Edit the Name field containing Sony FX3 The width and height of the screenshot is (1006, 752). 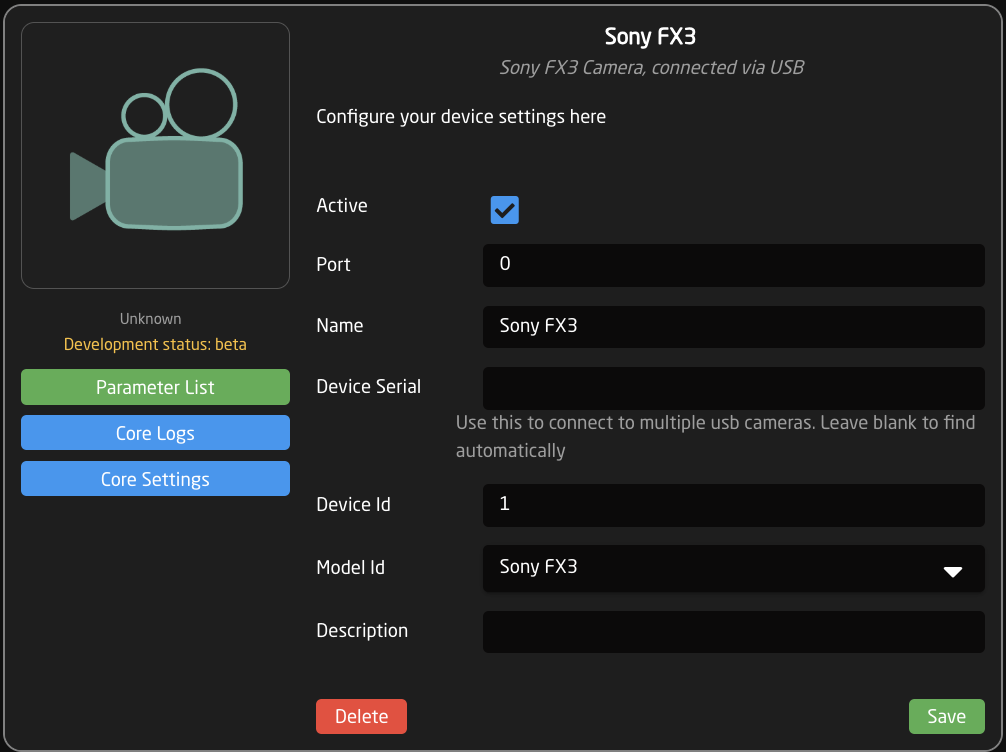pos(733,327)
